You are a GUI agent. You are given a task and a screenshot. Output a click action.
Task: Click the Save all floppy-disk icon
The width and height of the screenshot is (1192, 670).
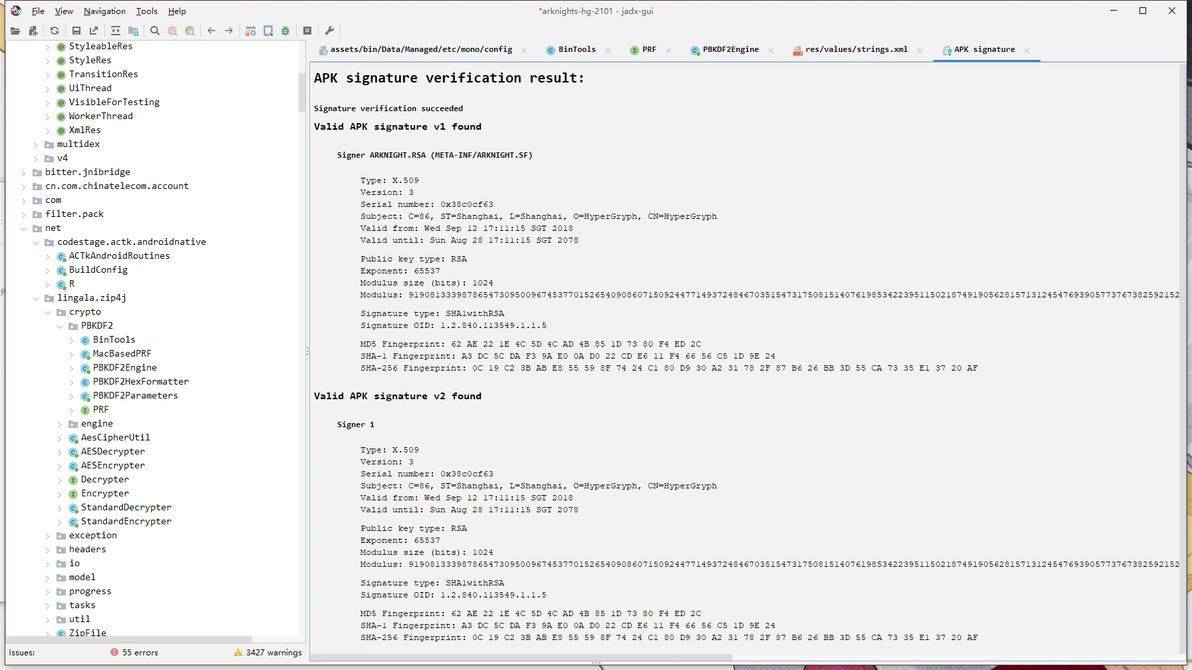(x=76, y=31)
